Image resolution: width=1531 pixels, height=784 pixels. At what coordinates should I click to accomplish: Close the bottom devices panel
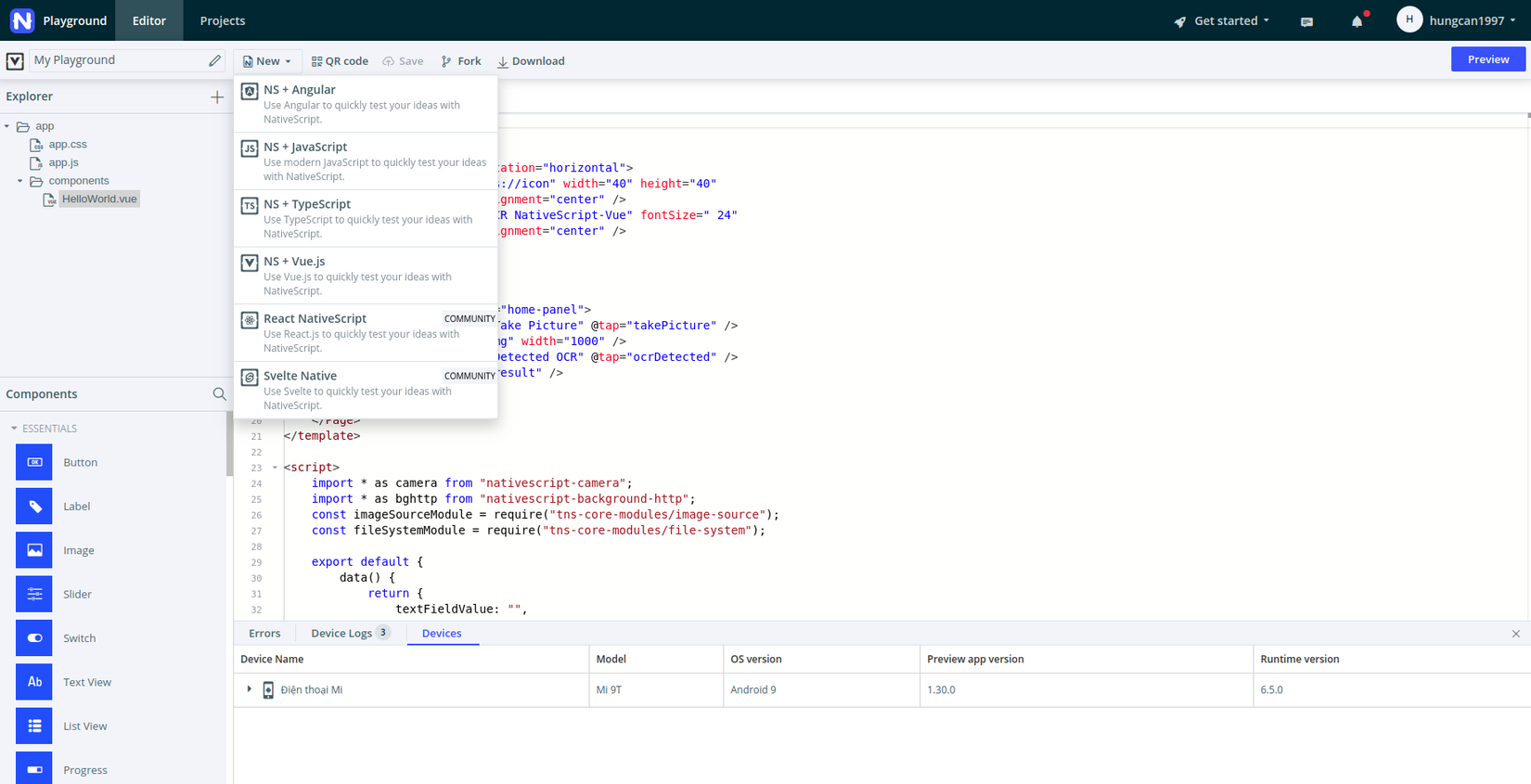tap(1516, 634)
